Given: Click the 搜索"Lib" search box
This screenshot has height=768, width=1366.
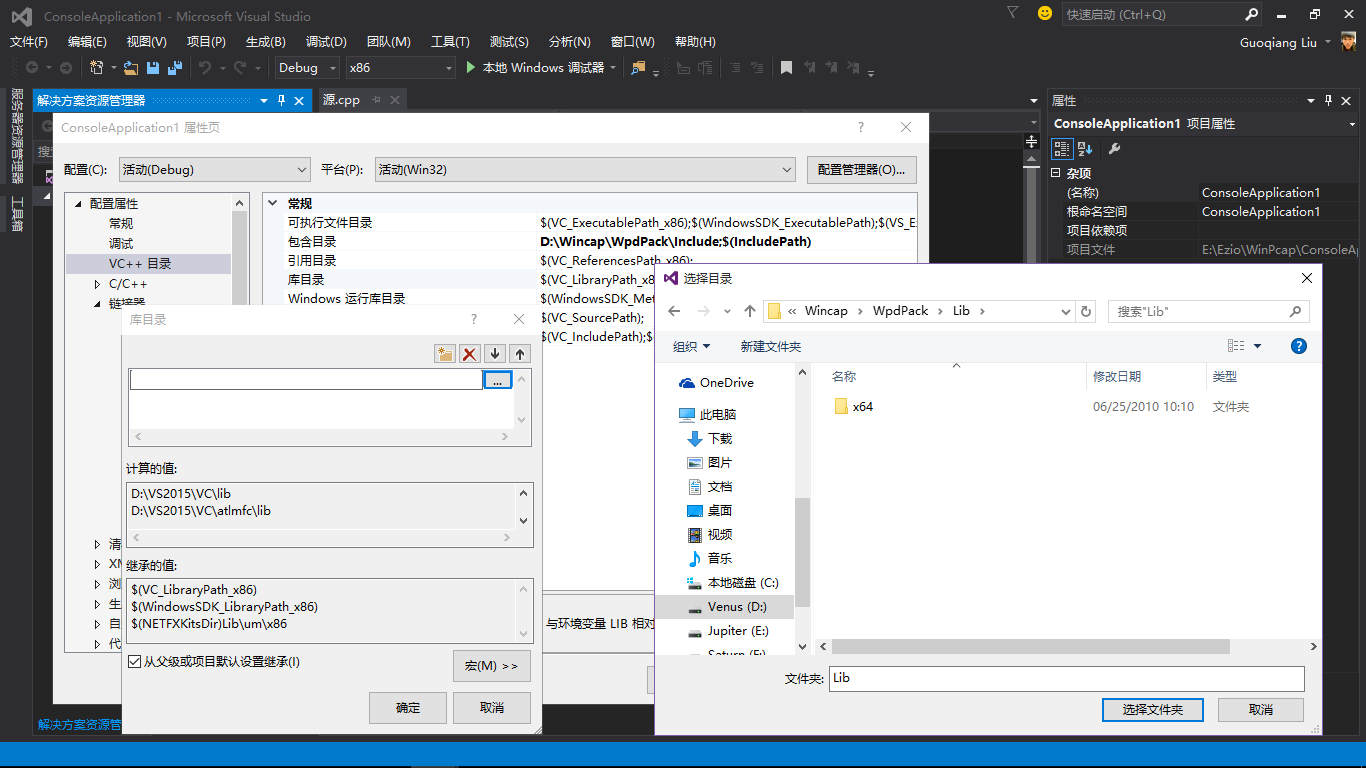Looking at the screenshot, I should click(x=1208, y=311).
